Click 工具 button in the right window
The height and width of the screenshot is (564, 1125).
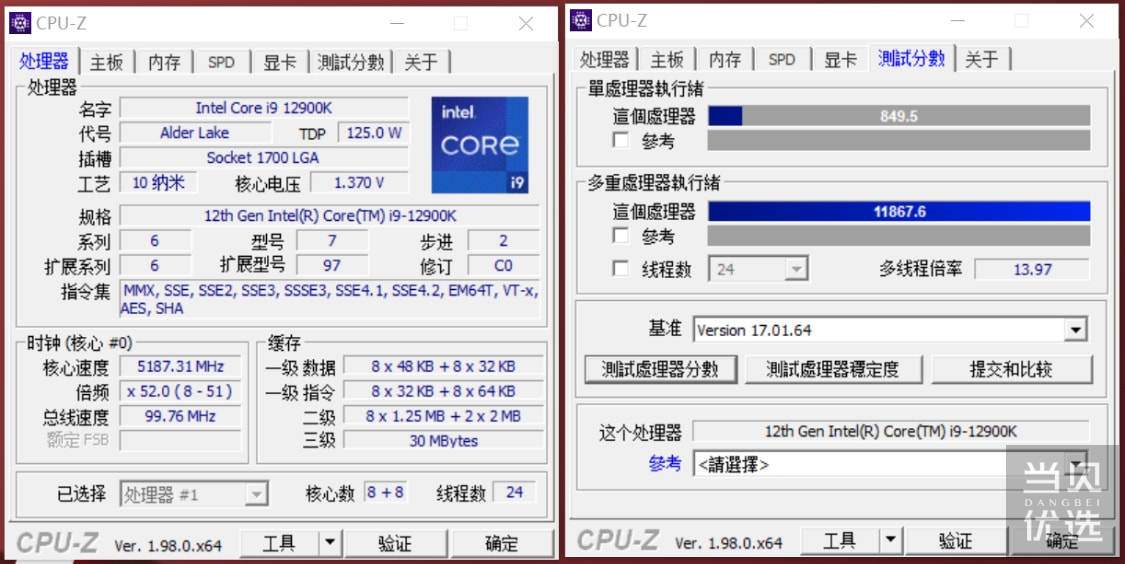click(839, 540)
